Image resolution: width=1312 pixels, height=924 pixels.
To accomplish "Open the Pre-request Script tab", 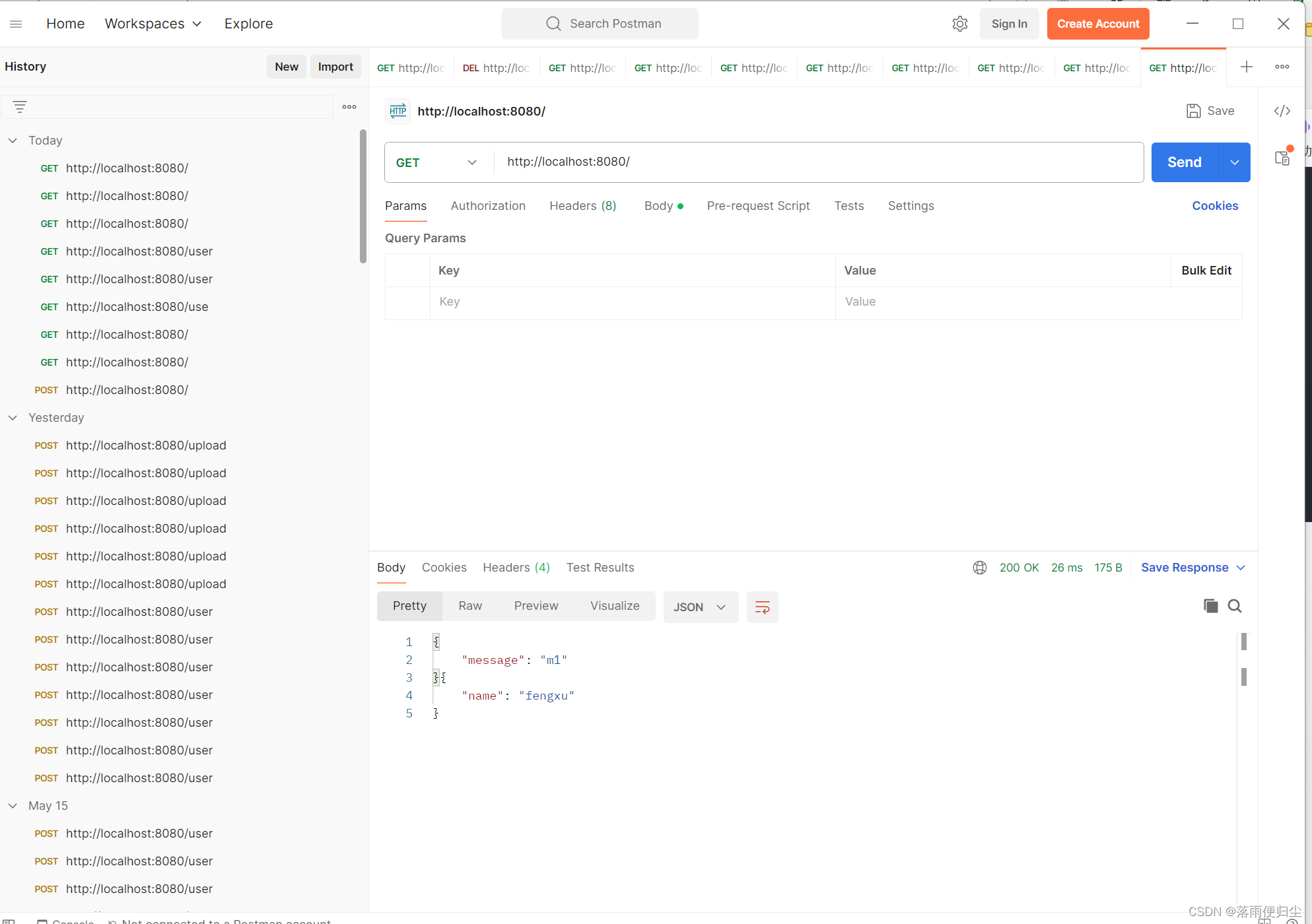I will tap(758, 206).
